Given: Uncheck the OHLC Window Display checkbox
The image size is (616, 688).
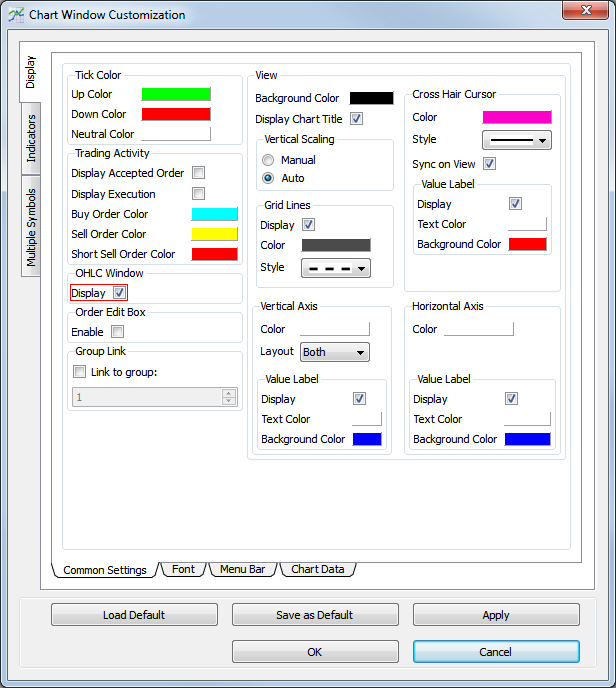Looking at the screenshot, I should pyautogui.click(x=119, y=293).
